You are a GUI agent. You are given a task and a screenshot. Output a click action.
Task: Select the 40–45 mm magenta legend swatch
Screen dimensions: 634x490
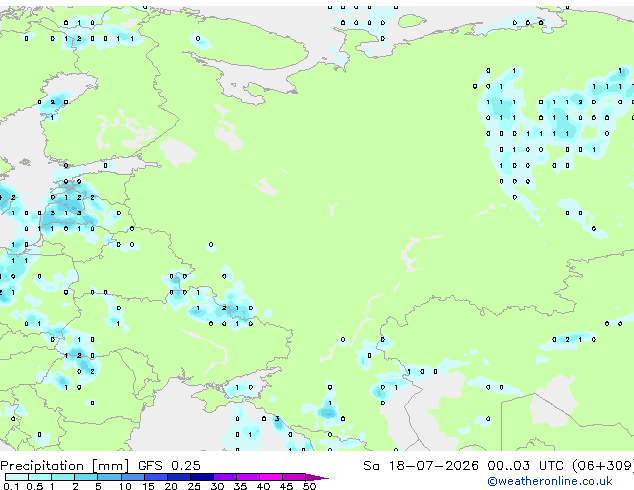click(271, 477)
